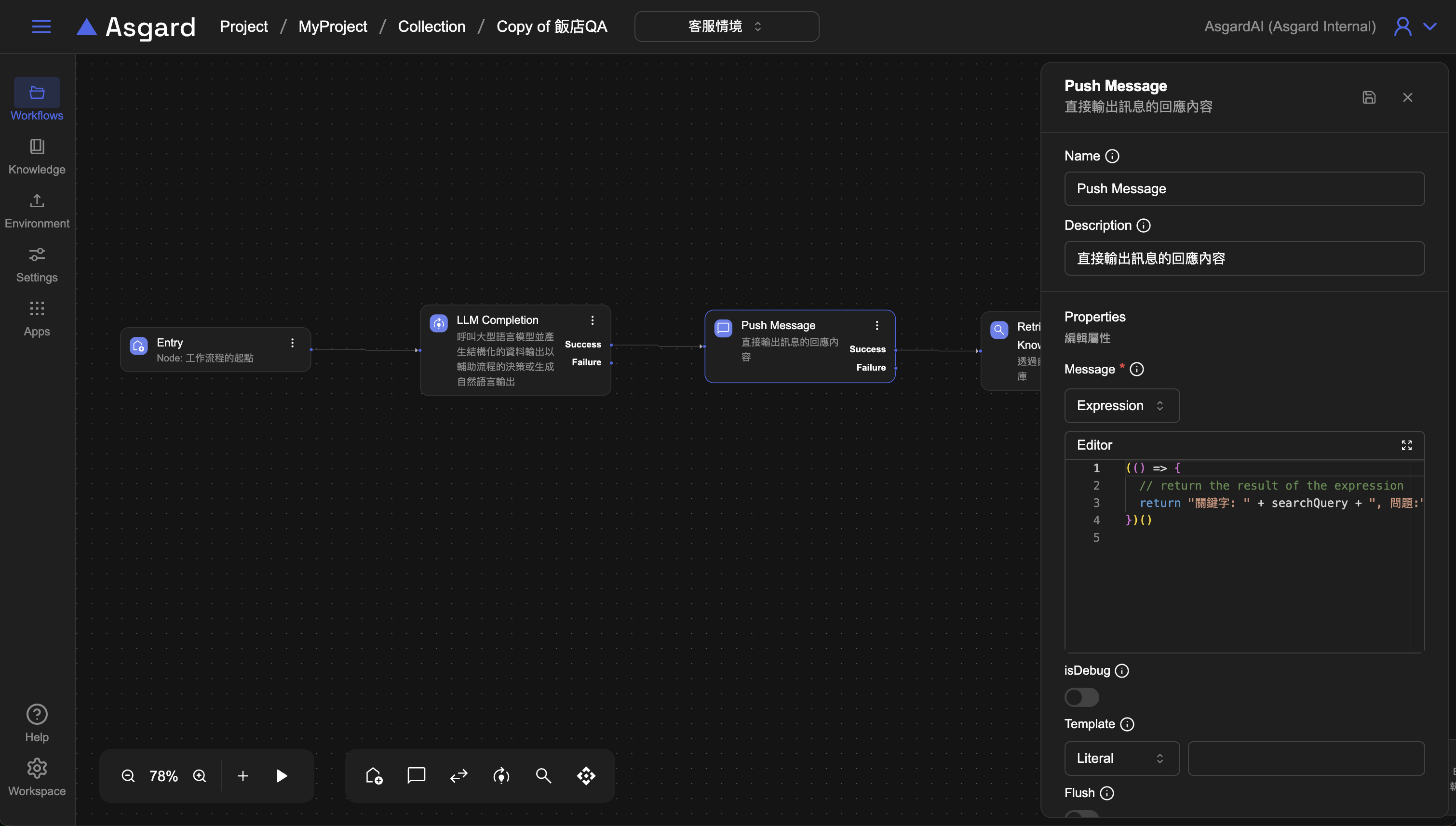1456x826 pixels.
Task: Click the zoom in magnifier icon
Action: tap(200, 775)
